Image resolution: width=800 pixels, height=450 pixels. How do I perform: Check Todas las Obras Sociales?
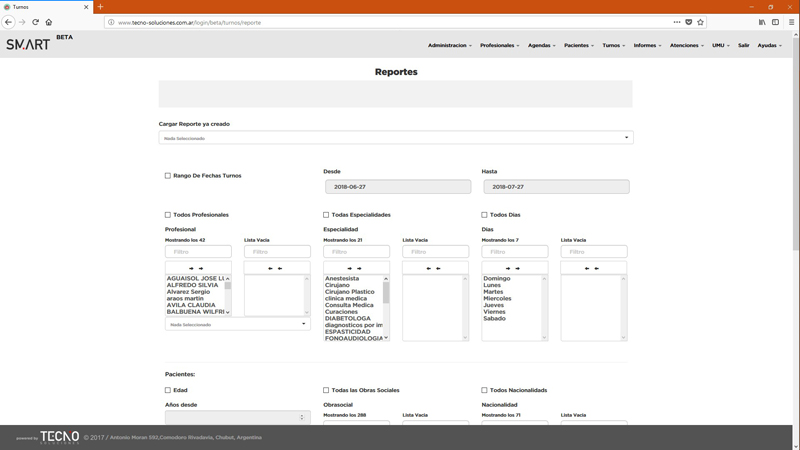click(326, 390)
